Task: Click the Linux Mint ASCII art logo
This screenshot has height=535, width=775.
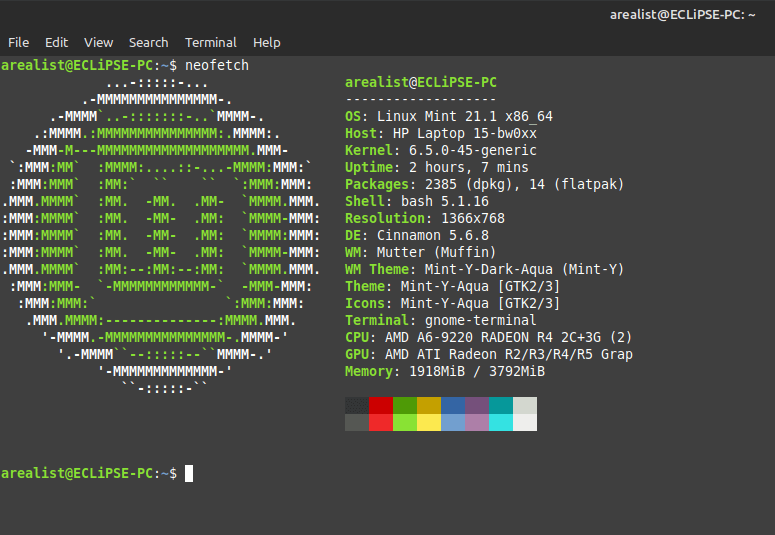Action: [161, 236]
